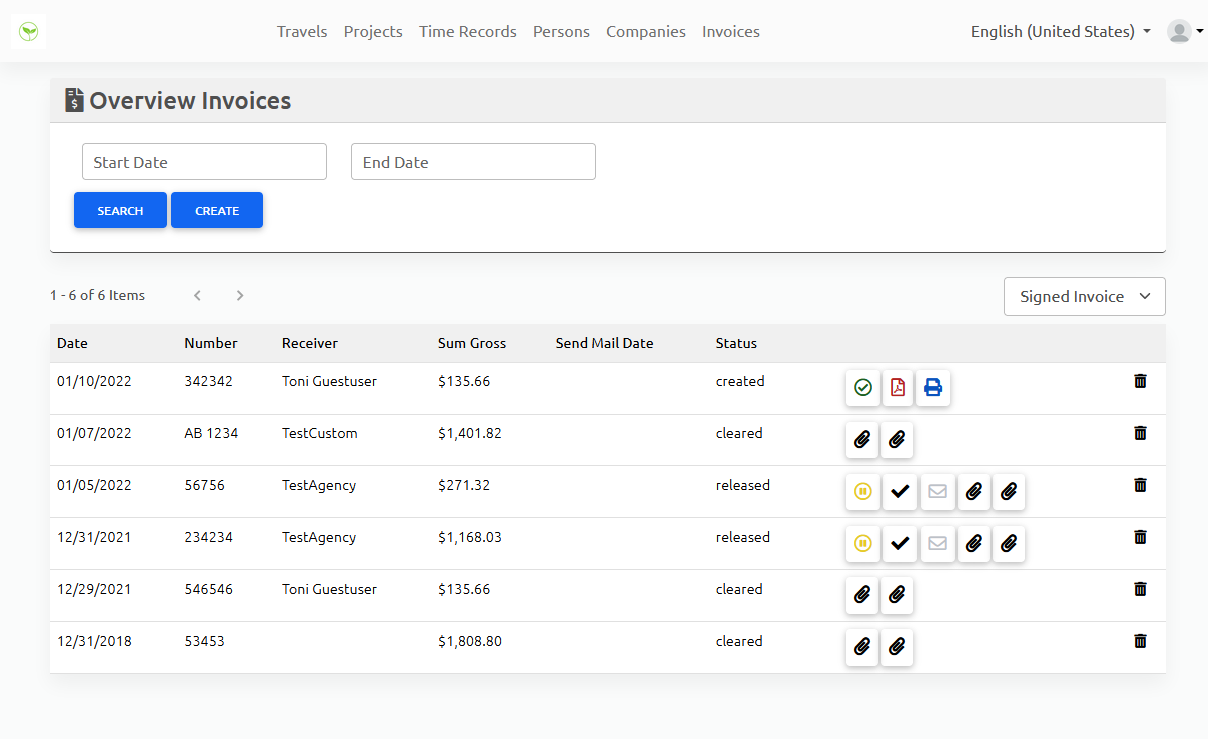Go to the Time Records menu
The height and width of the screenshot is (739, 1208).
(467, 32)
